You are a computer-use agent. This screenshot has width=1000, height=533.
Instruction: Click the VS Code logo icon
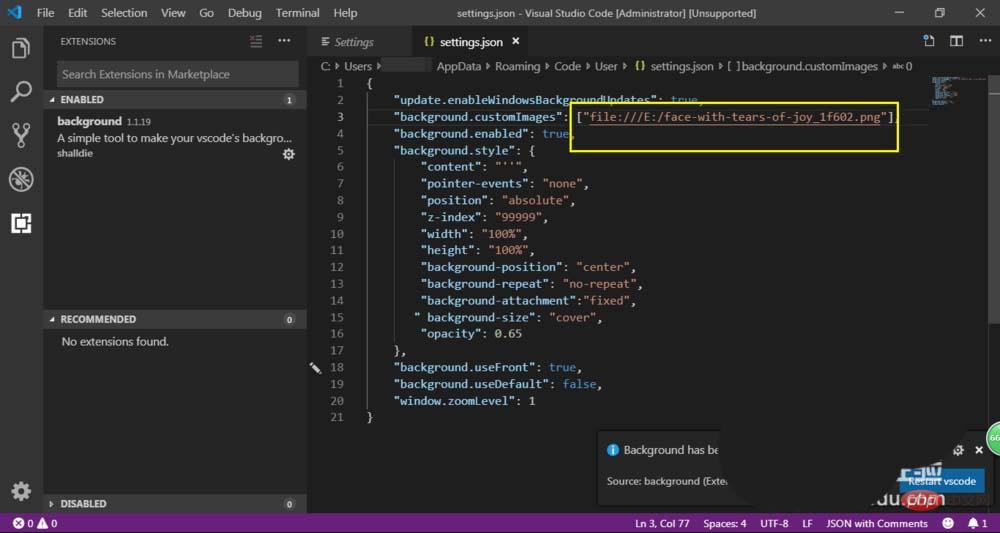15,13
